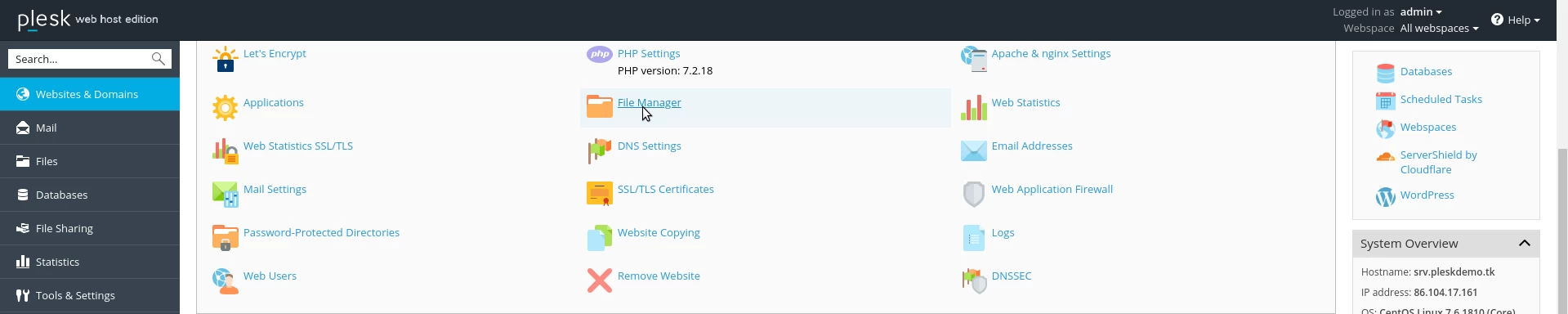Screen dimensions: 1568x314
Task: Click the search magnifier icon
Action: [159, 59]
